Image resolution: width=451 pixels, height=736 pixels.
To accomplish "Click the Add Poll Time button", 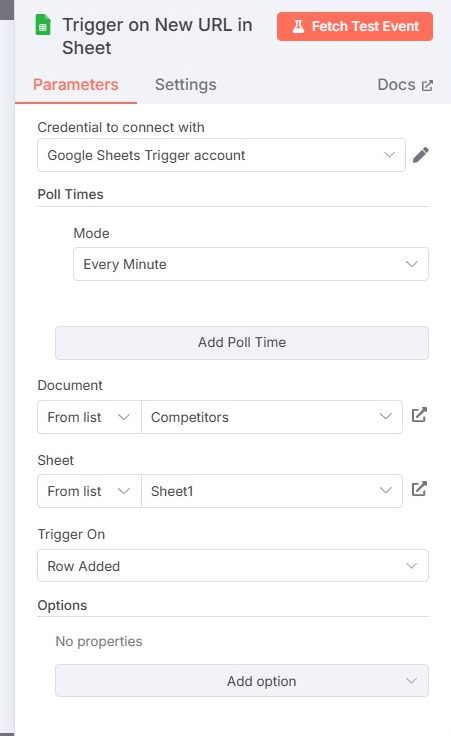I will (242, 343).
